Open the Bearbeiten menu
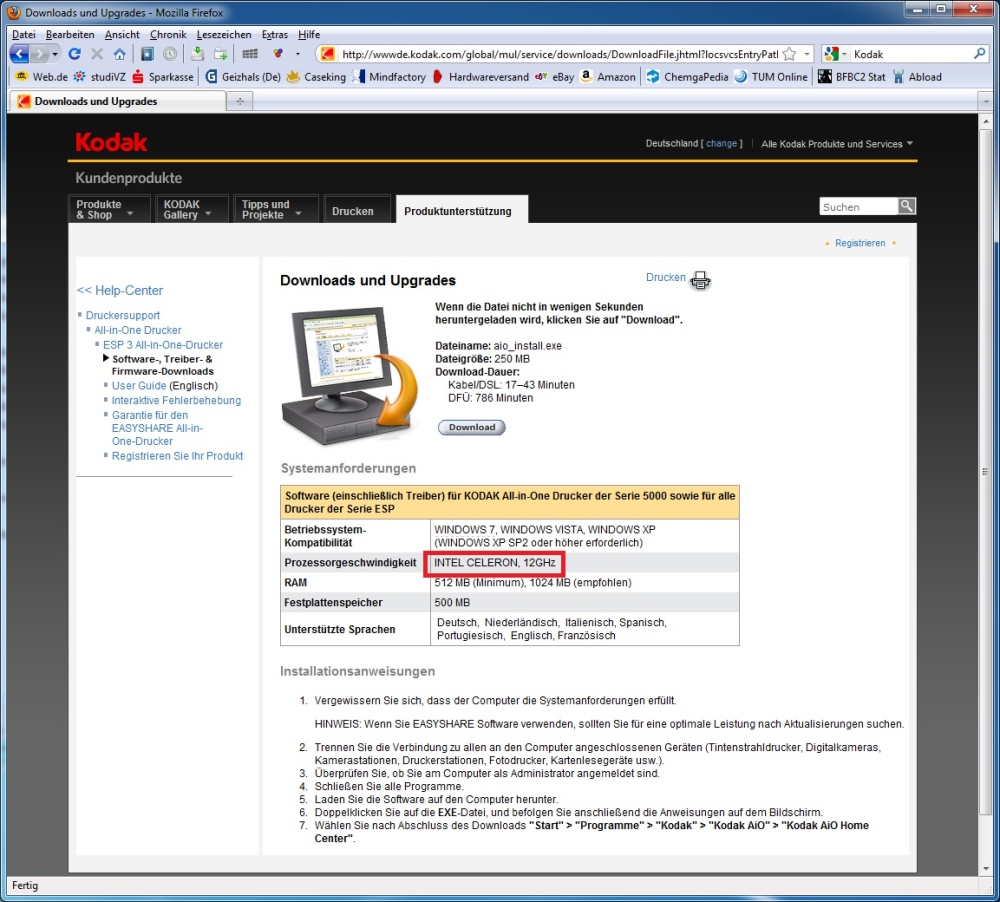 tap(70, 34)
